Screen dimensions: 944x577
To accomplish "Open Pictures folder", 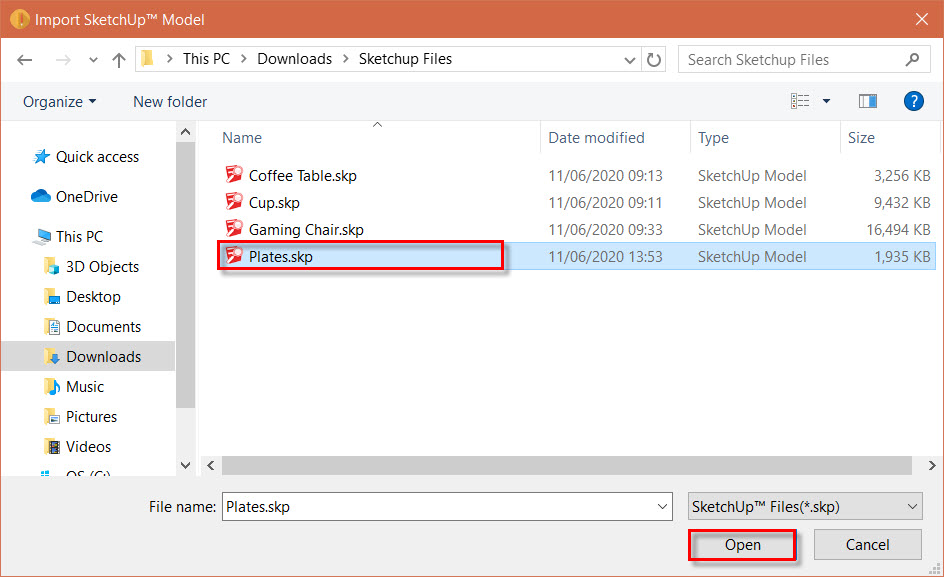I will [92, 417].
